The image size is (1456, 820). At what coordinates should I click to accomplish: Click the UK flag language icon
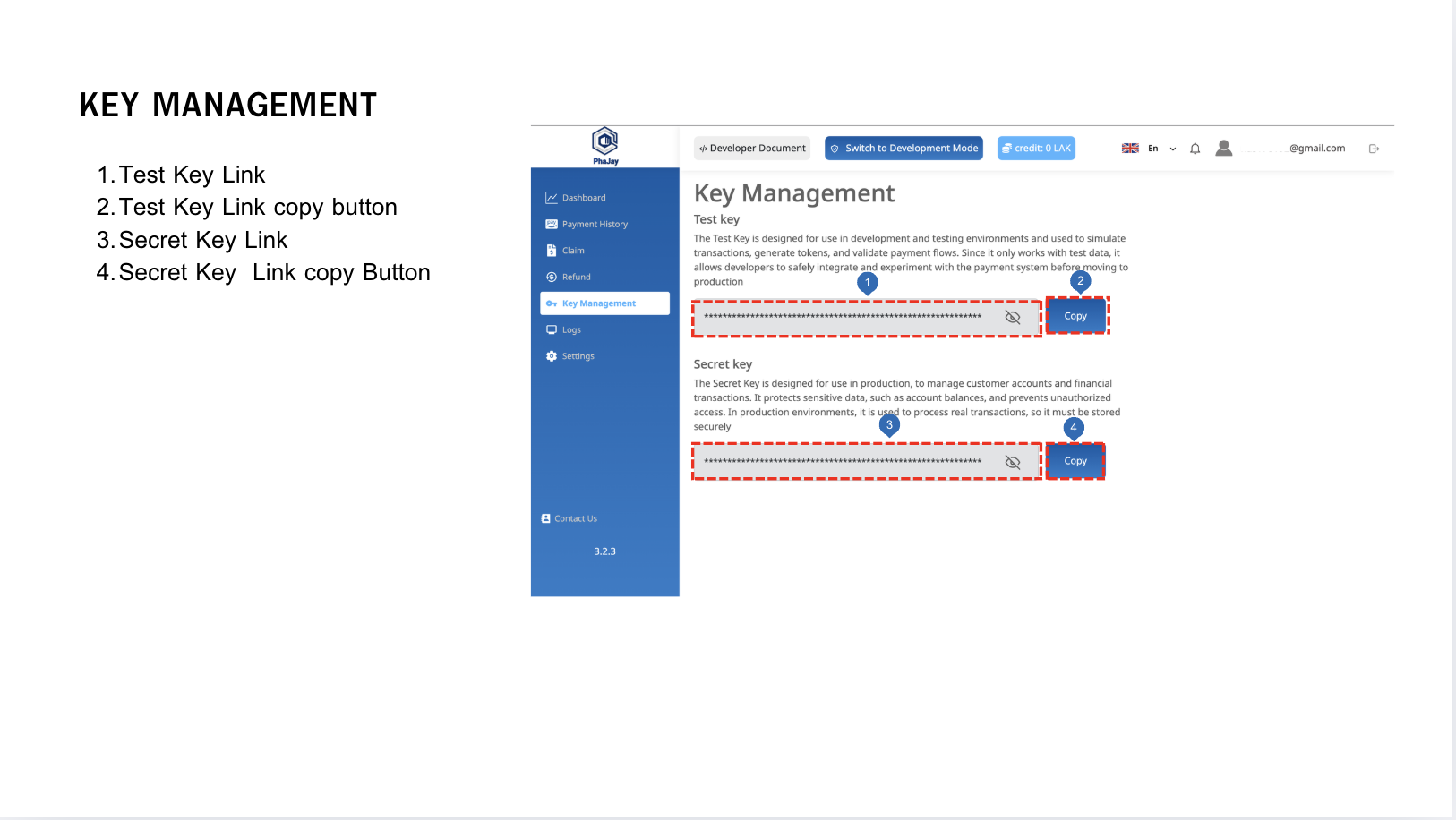pyautogui.click(x=1130, y=149)
